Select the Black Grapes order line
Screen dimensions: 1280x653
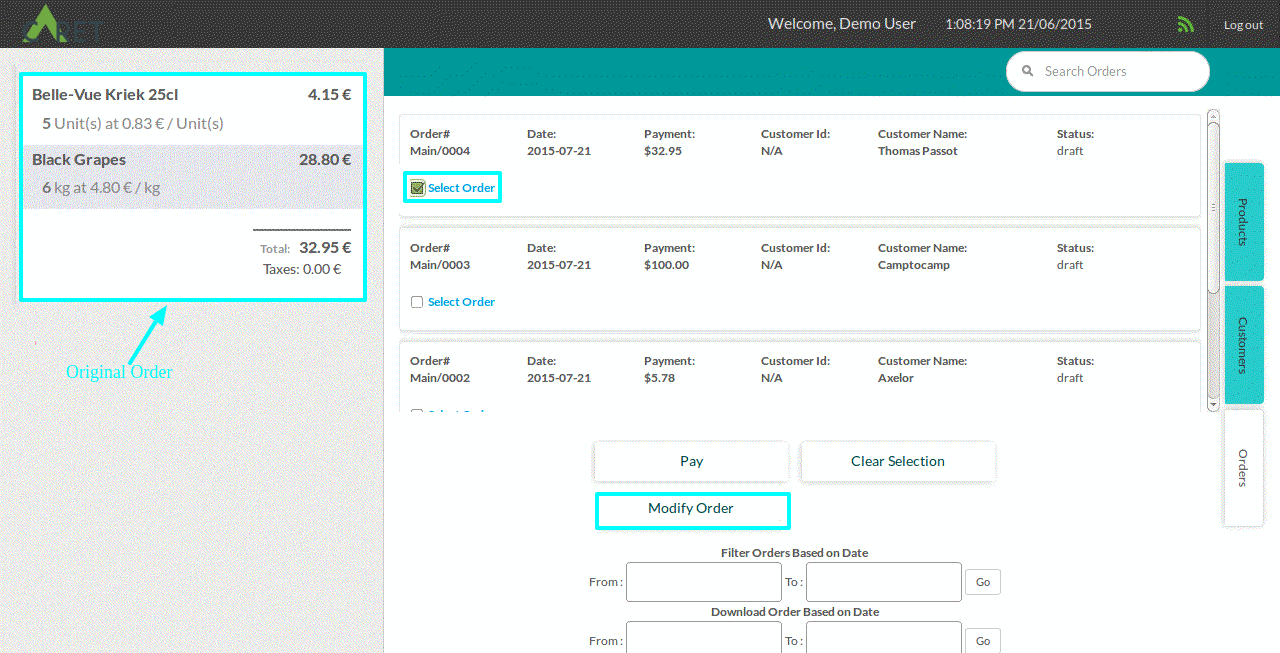pyautogui.click(x=191, y=173)
